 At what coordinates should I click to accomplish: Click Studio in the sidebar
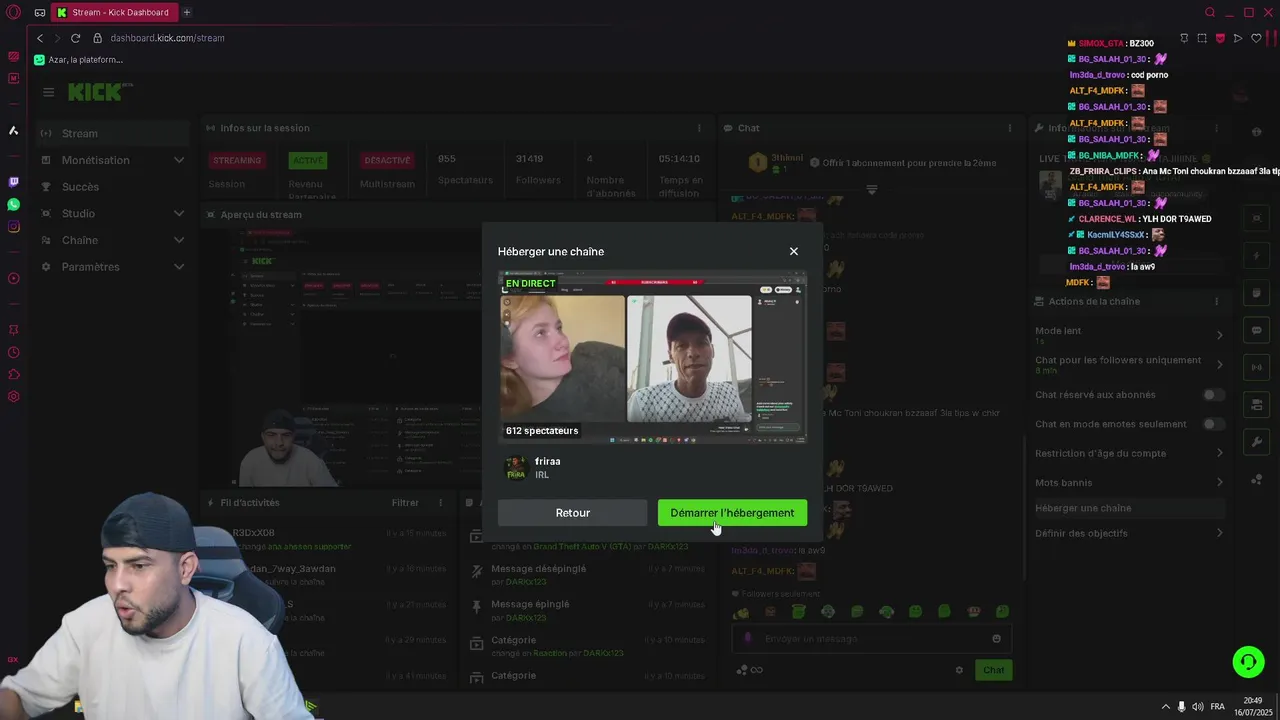point(78,213)
